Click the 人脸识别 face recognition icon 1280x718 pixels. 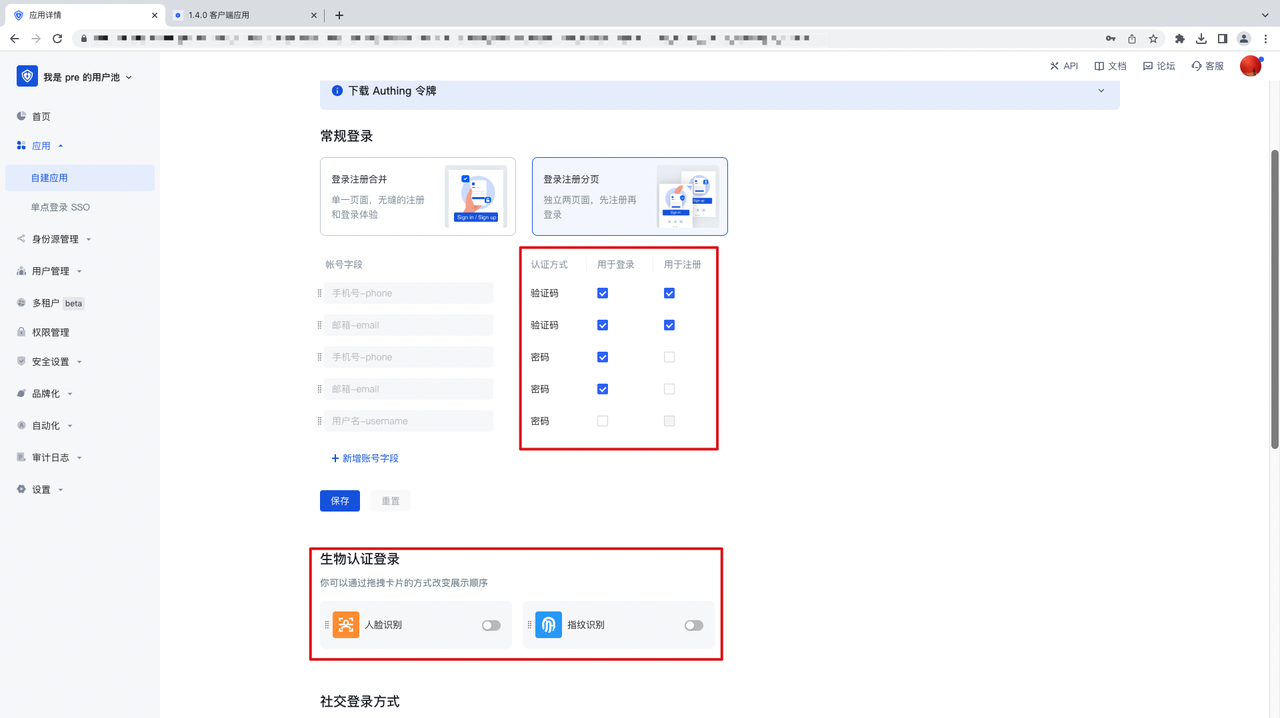[x=346, y=624]
